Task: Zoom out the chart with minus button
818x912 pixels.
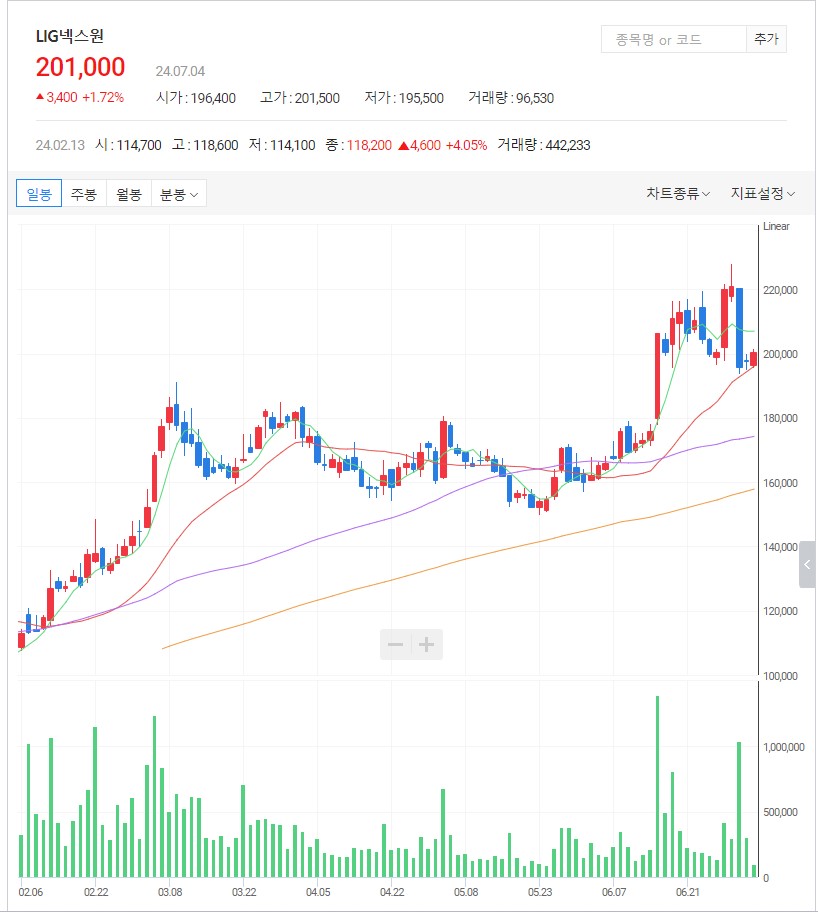Action: (396, 645)
